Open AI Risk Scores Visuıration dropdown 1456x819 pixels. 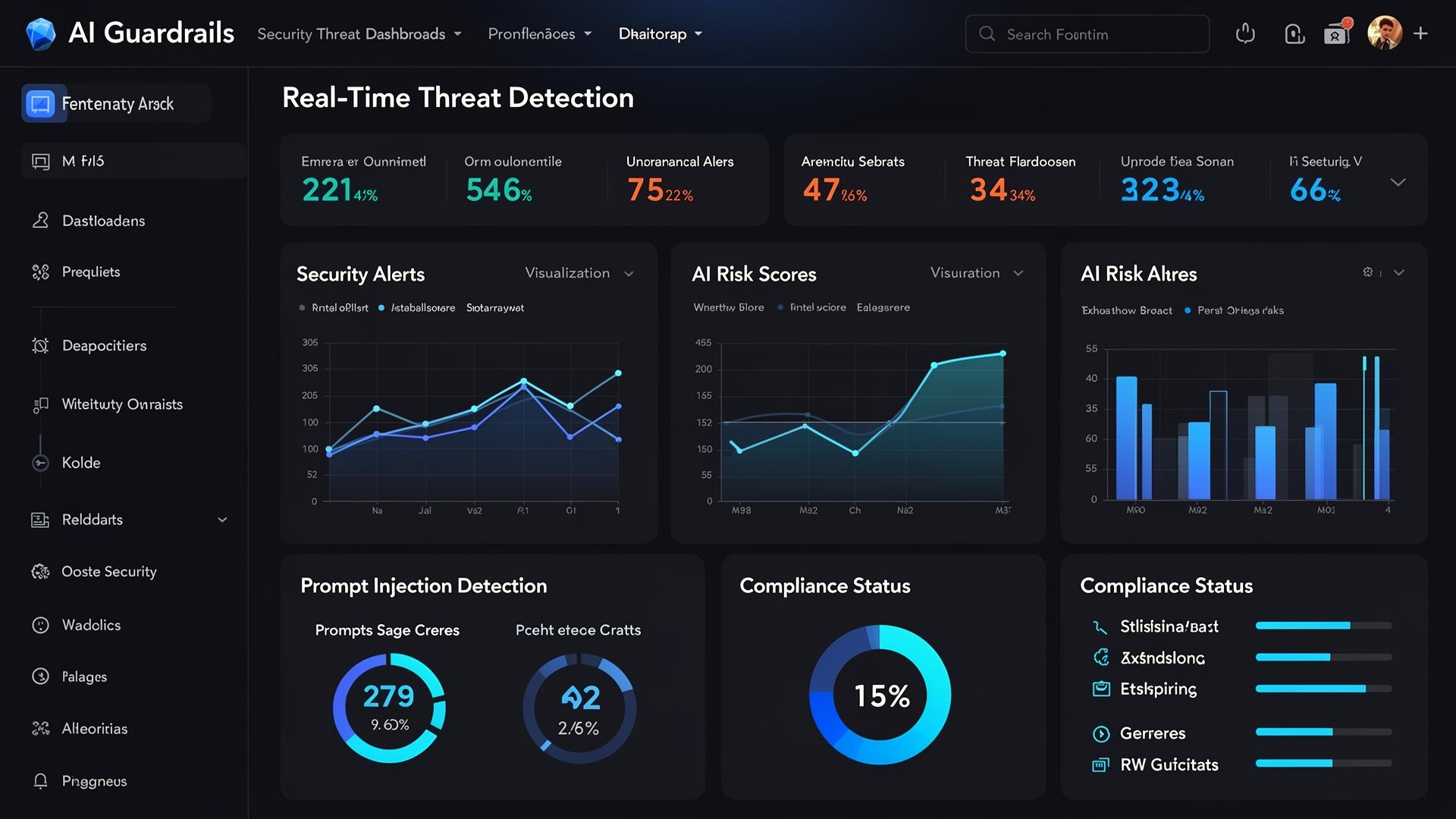(x=977, y=273)
